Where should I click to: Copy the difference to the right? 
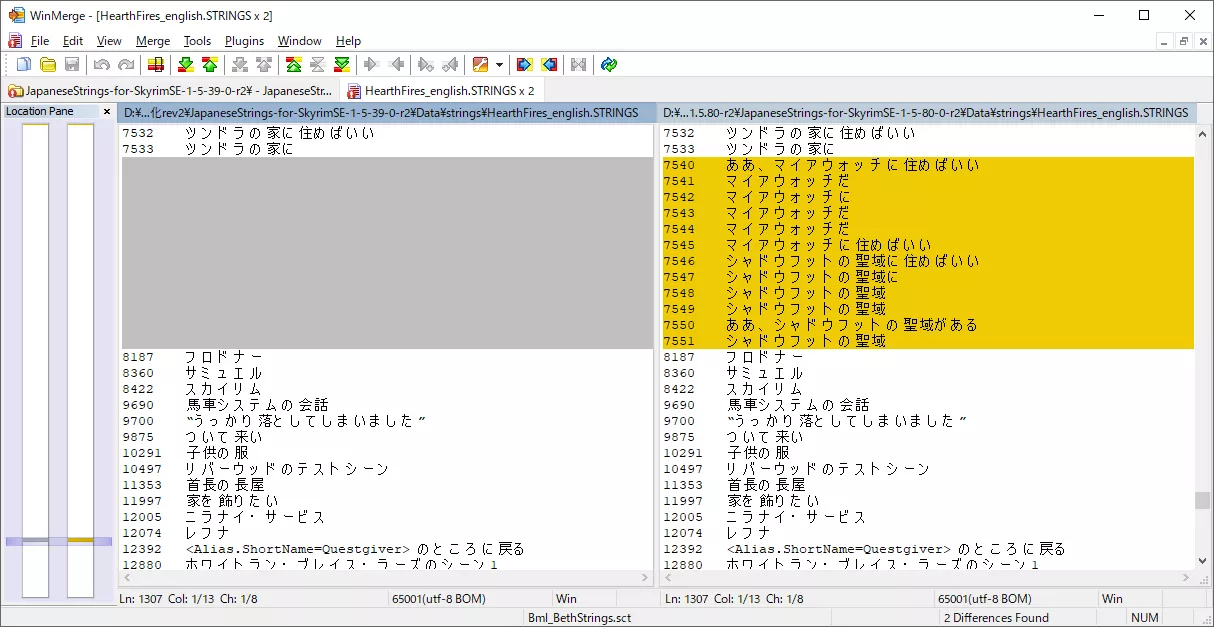[371, 65]
